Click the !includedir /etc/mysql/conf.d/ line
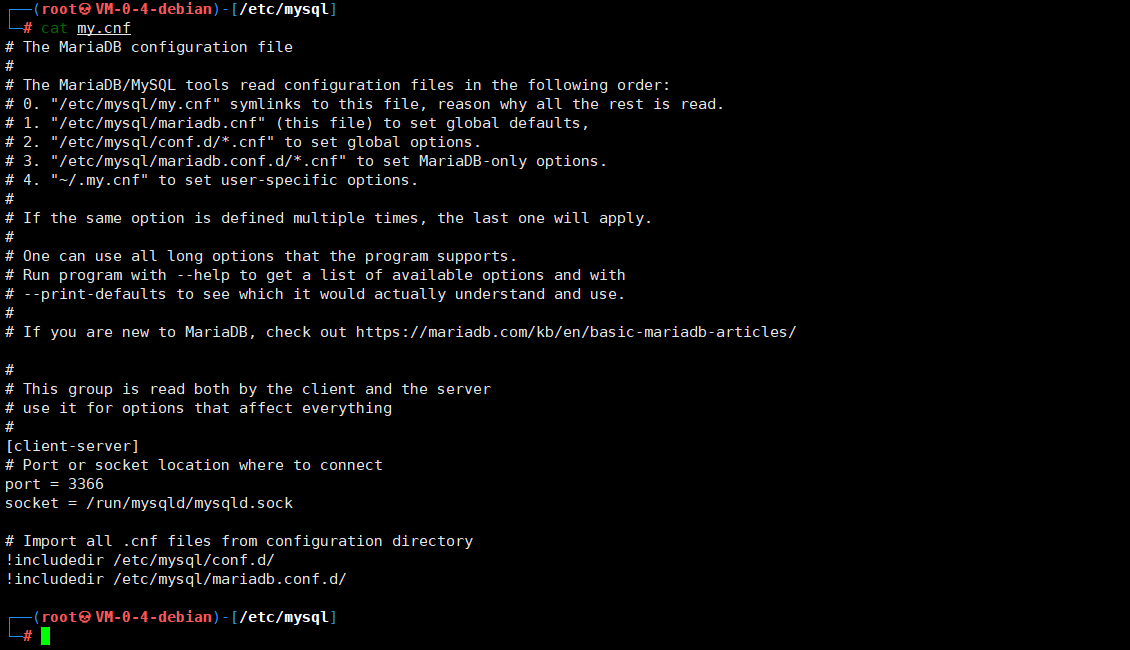1130x650 pixels. pyautogui.click(x=140, y=560)
